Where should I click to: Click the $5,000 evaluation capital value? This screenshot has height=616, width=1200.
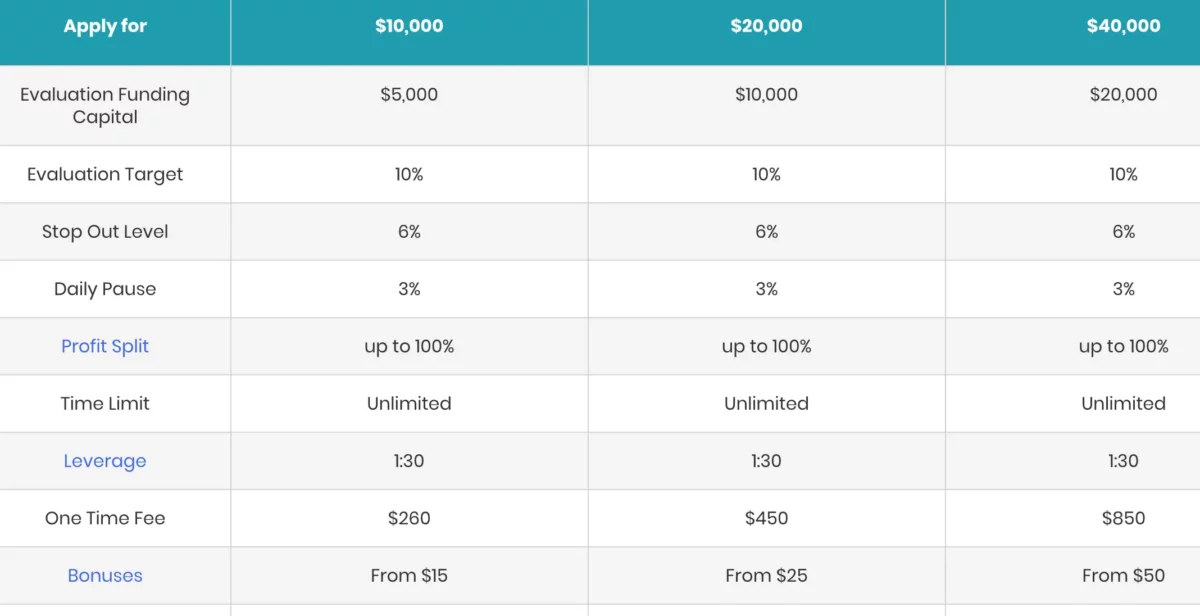(x=409, y=95)
